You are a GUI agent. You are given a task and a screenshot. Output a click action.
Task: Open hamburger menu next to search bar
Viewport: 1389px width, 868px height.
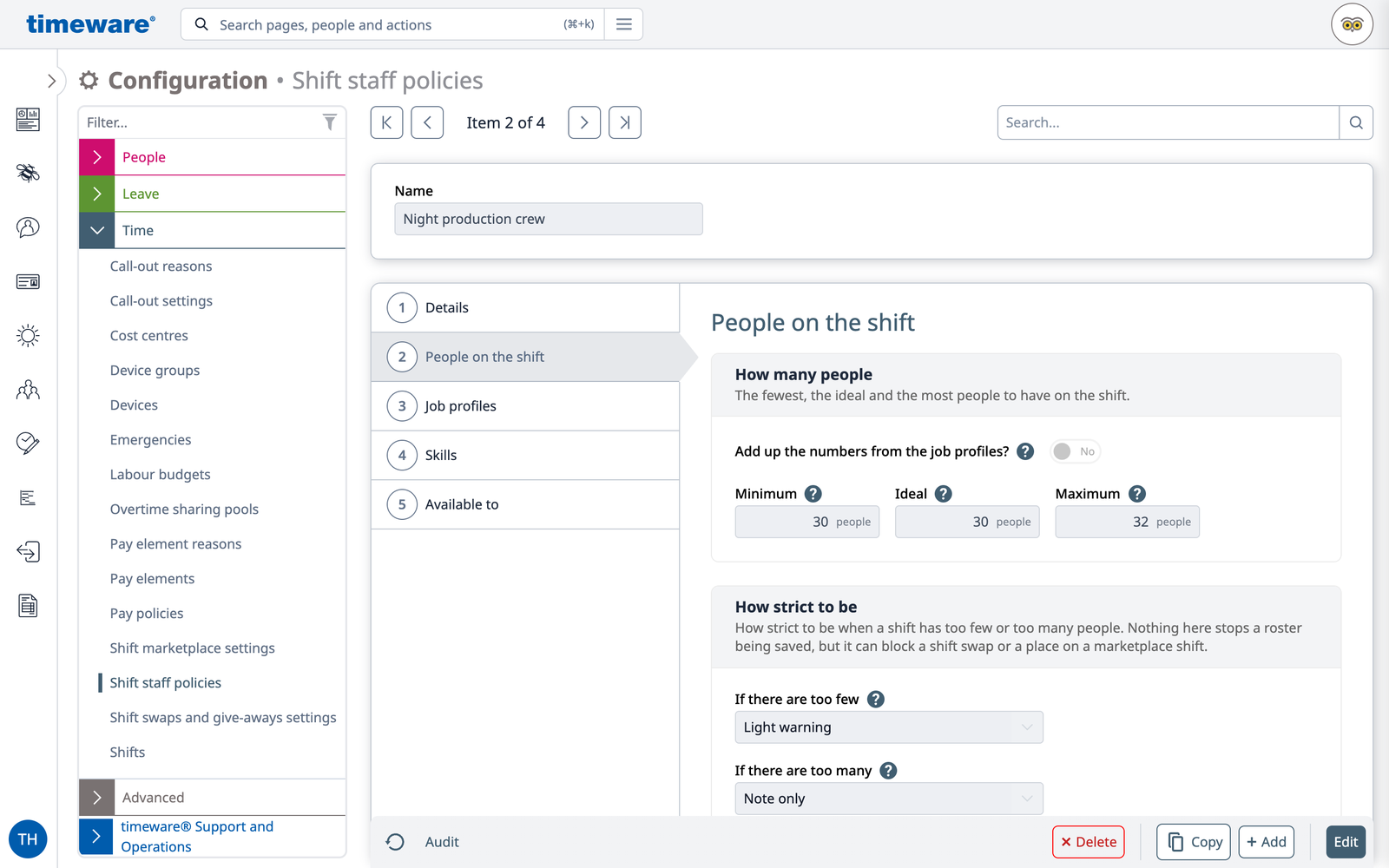(x=623, y=24)
